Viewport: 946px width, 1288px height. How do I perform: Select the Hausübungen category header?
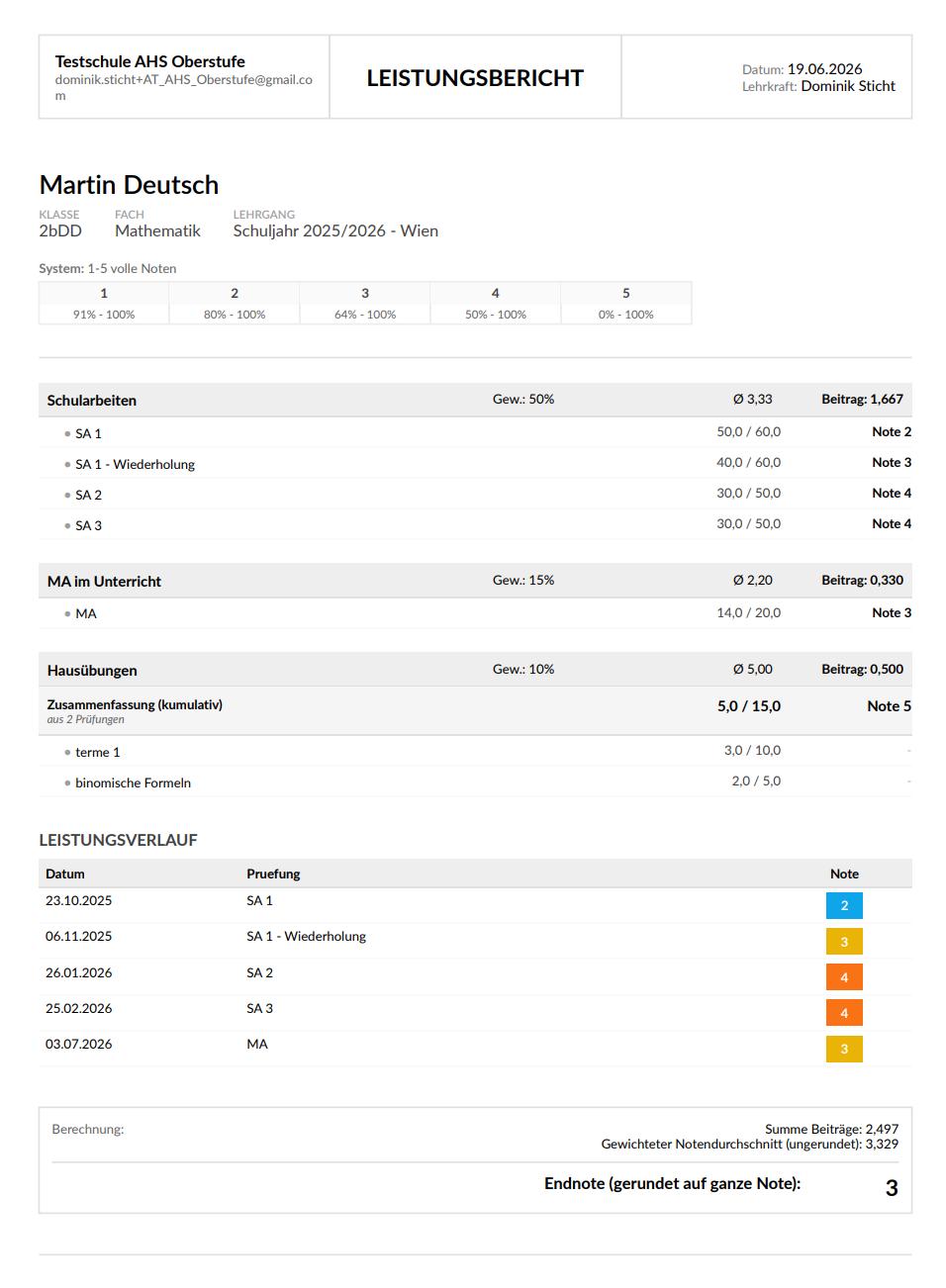[x=475, y=670]
